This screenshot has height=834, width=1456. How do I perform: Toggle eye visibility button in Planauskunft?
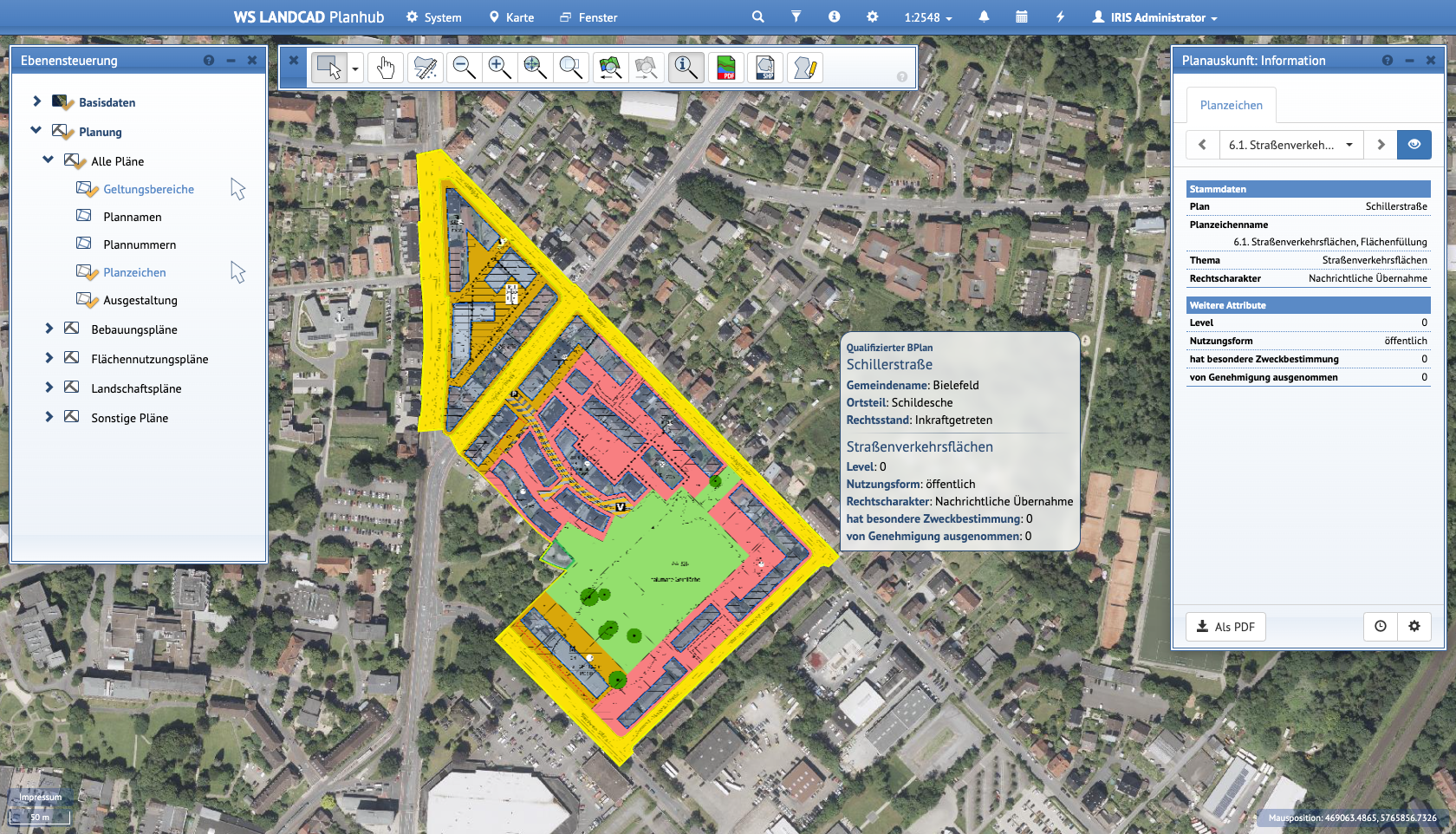pyautogui.click(x=1414, y=145)
